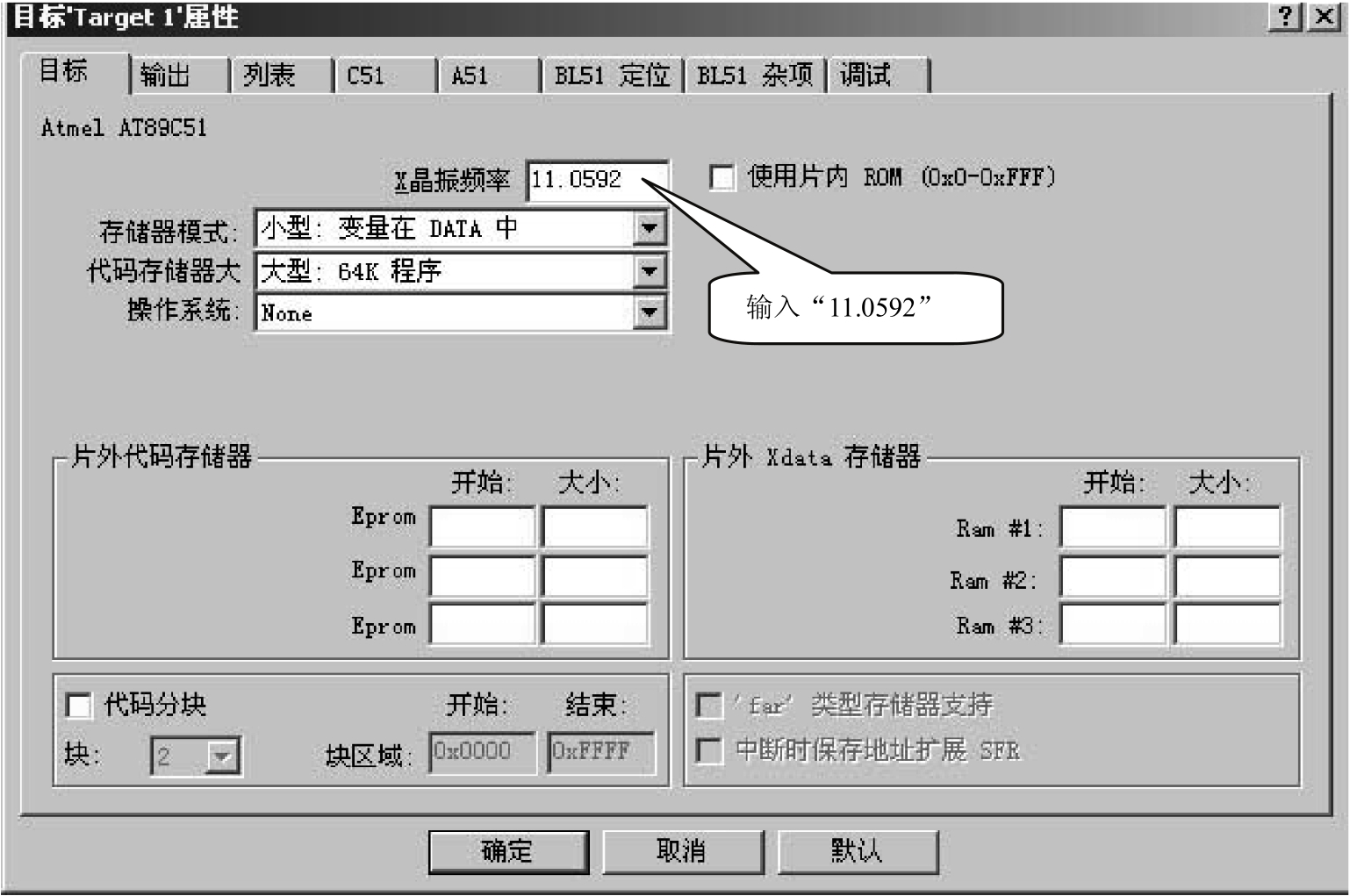This screenshot has width=1350, height=896.
Task: Click Ram #1 大小 field
Action: click(1227, 527)
